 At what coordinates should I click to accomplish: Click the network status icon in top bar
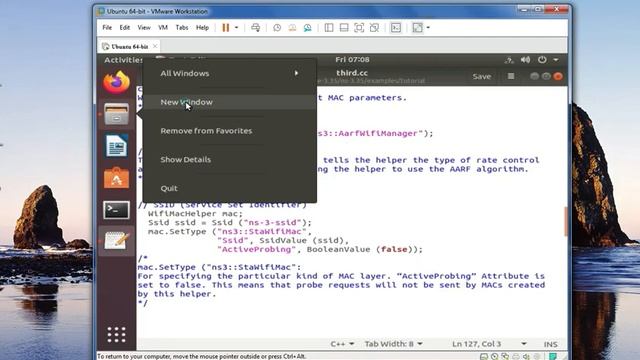(x=509, y=60)
